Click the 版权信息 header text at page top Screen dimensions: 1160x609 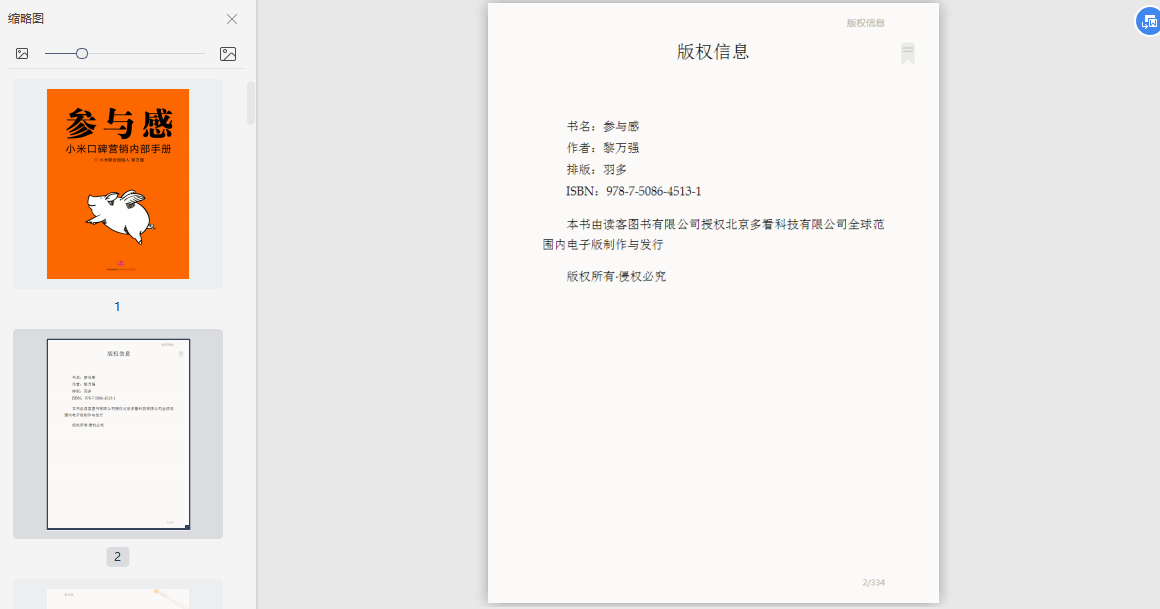point(866,23)
